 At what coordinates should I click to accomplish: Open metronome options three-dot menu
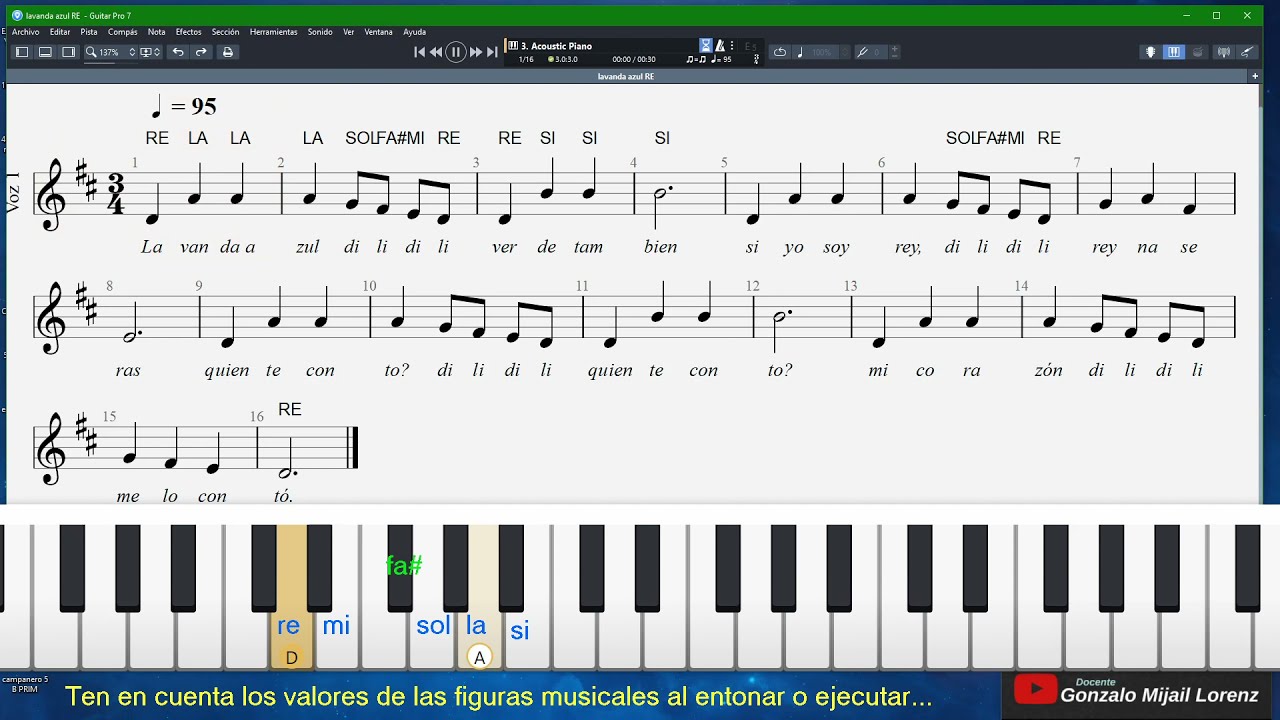pyautogui.click(x=732, y=46)
